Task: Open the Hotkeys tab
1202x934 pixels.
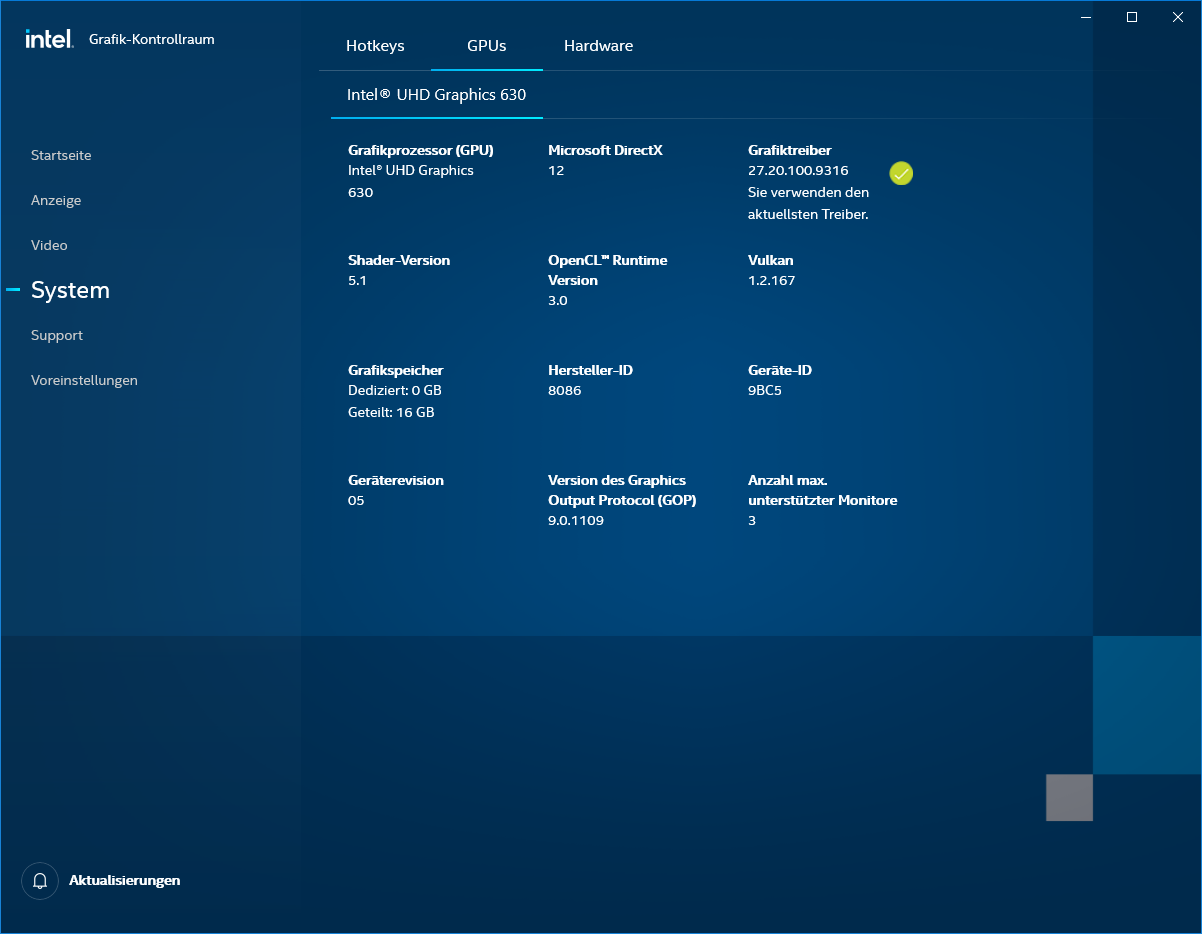Action: (x=375, y=46)
